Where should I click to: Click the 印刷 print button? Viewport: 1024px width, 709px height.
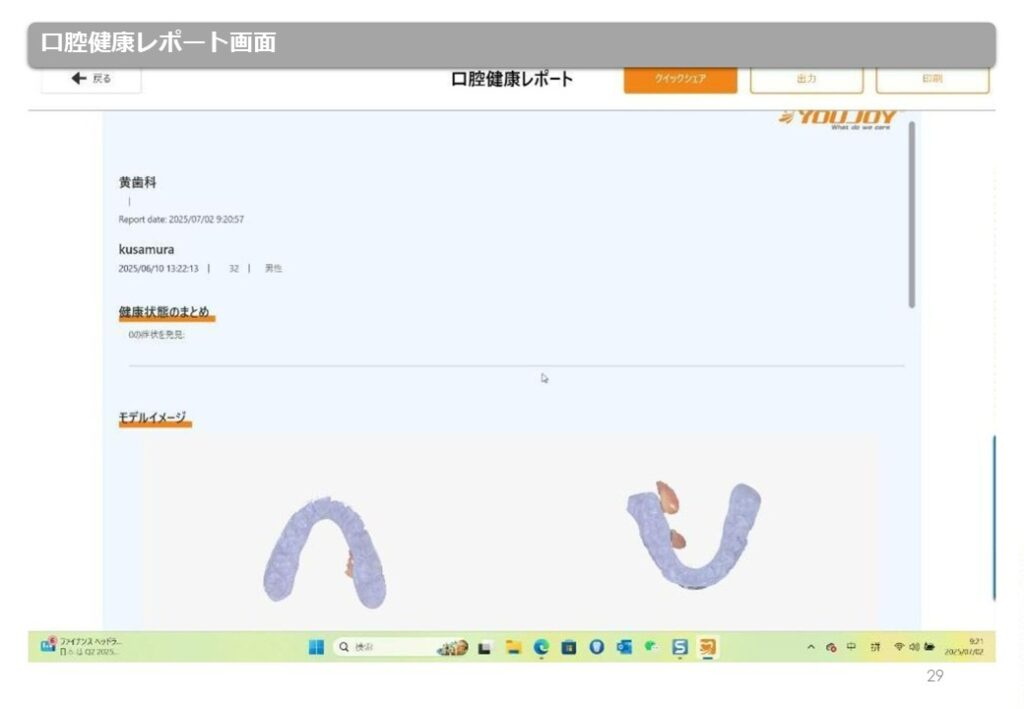[932, 79]
